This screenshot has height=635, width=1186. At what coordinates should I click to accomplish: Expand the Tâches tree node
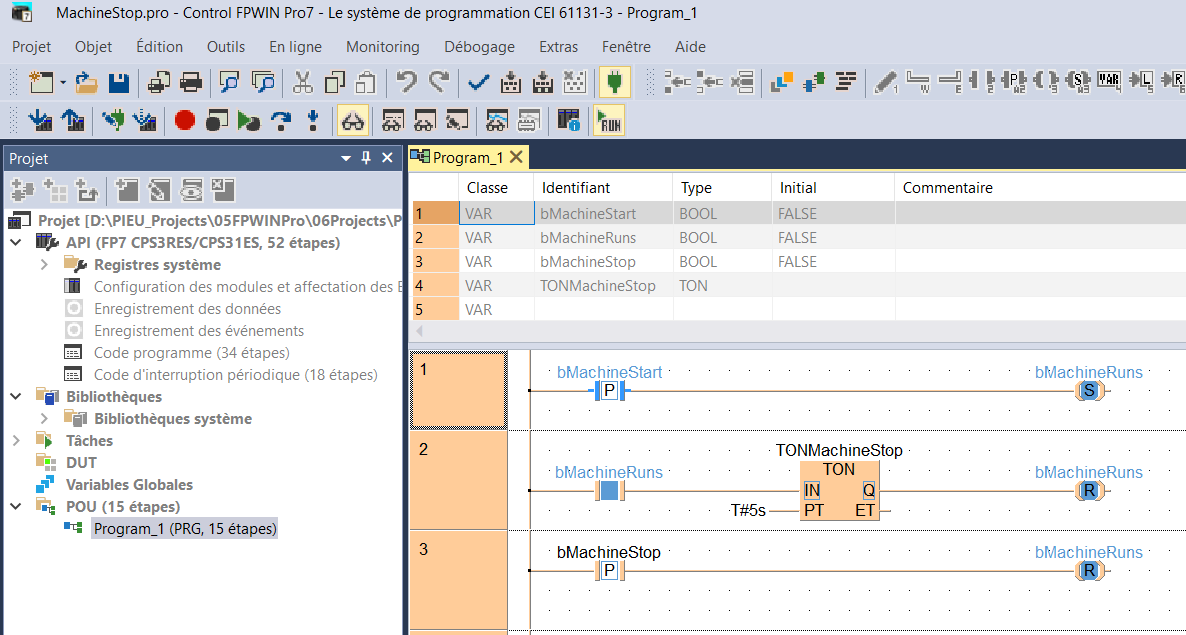coord(16,440)
